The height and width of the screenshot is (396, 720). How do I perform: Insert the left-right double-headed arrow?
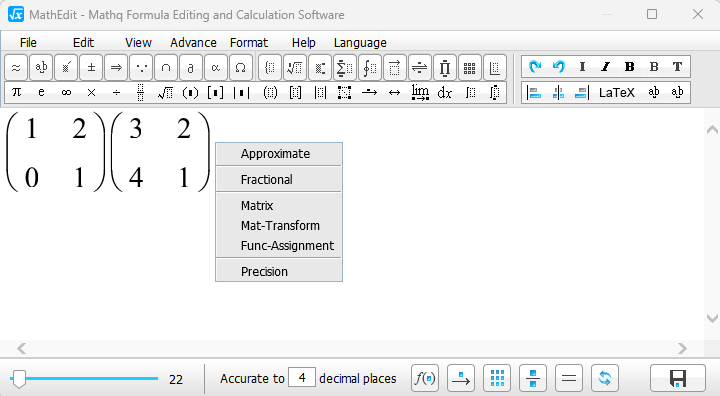pyautogui.click(x=394, y=92)
